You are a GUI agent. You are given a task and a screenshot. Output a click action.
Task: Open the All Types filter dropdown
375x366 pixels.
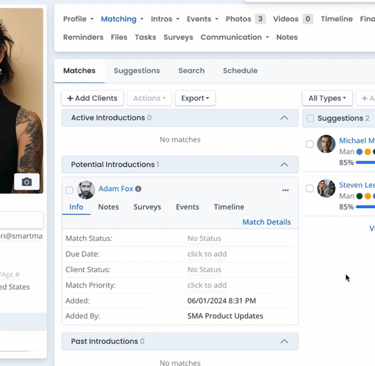click(x=327, y=98)
